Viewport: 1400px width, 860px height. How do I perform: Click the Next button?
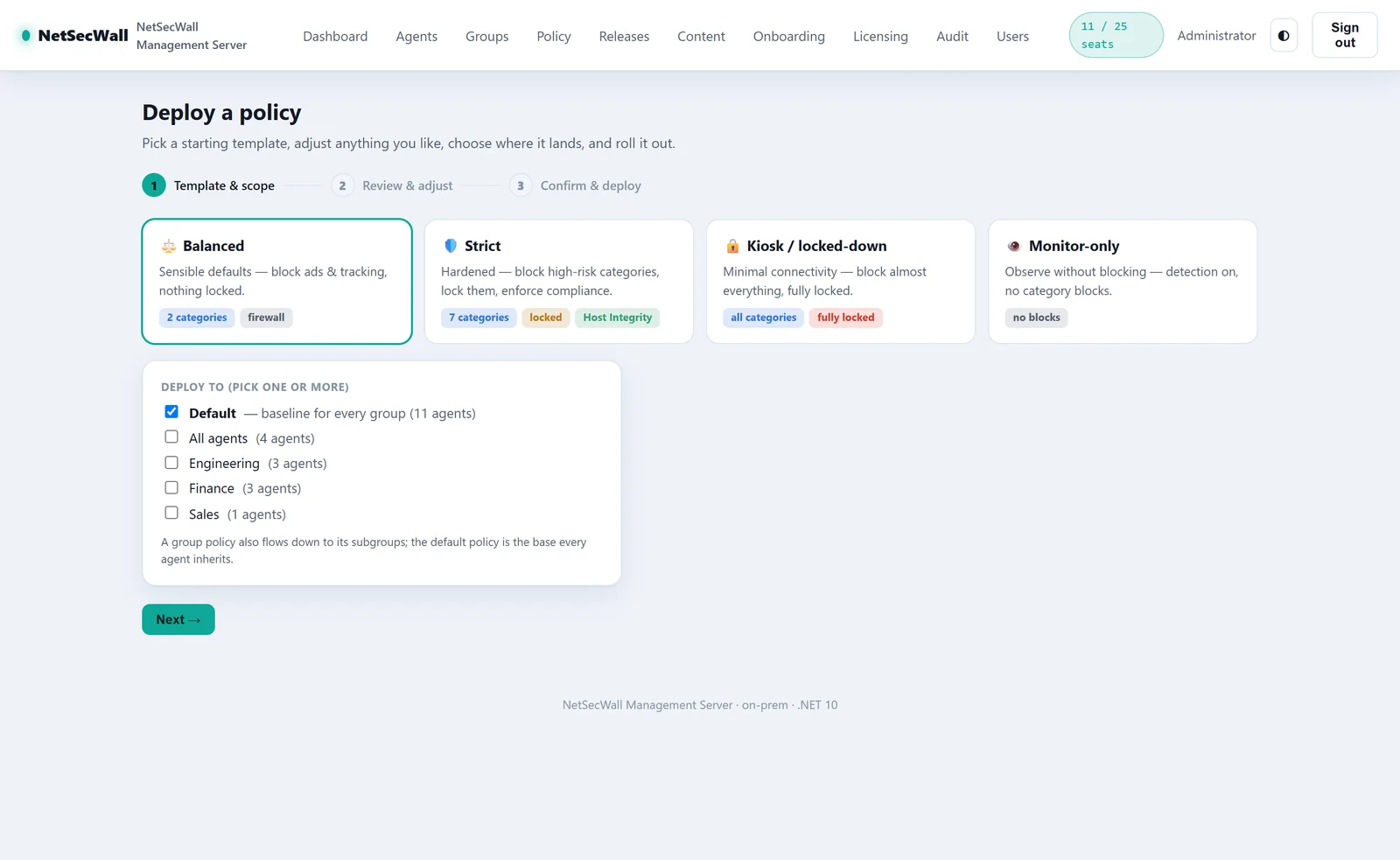178,619
